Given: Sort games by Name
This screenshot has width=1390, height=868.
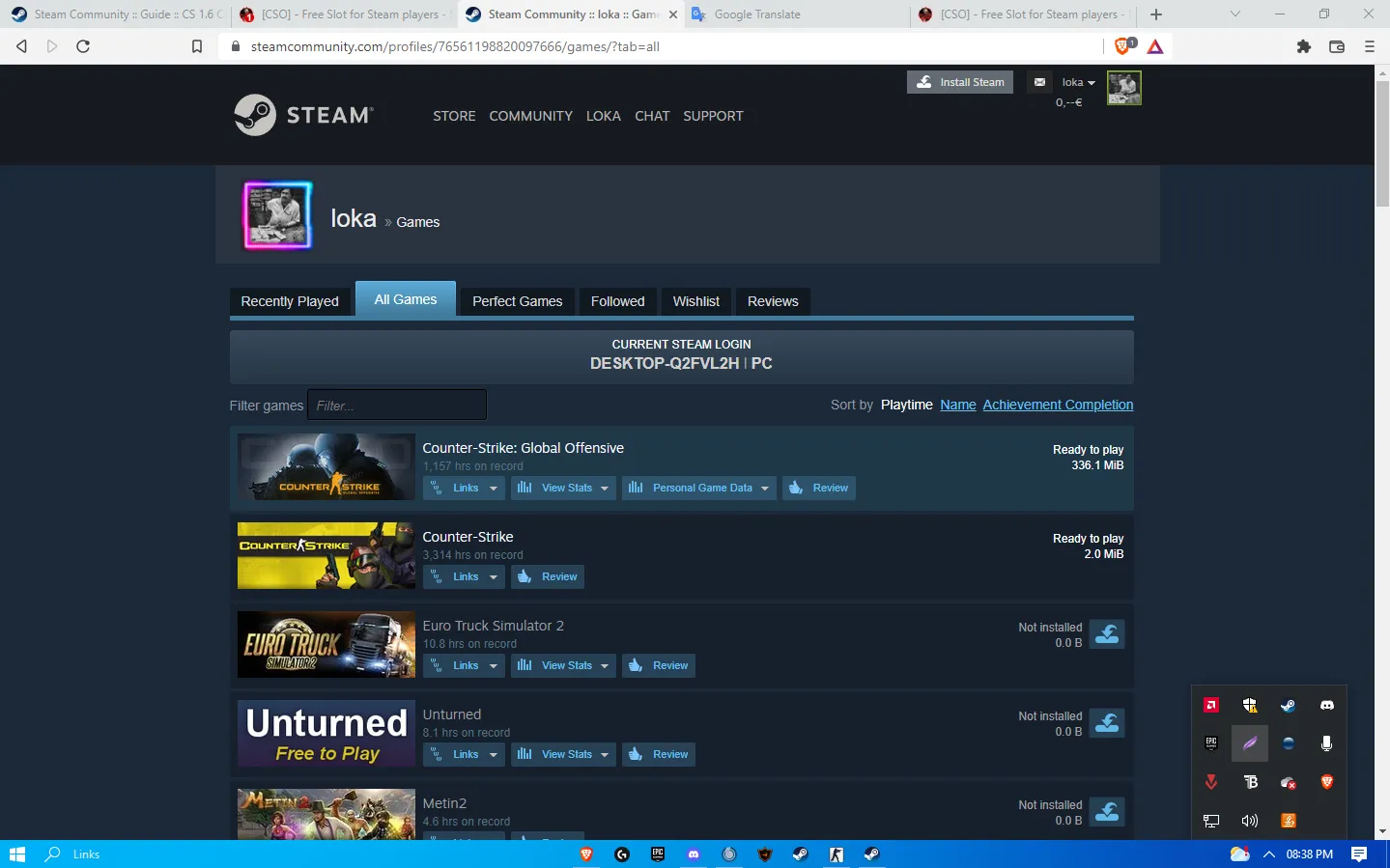Looking at the screenshot, I should tap(958, 405).
